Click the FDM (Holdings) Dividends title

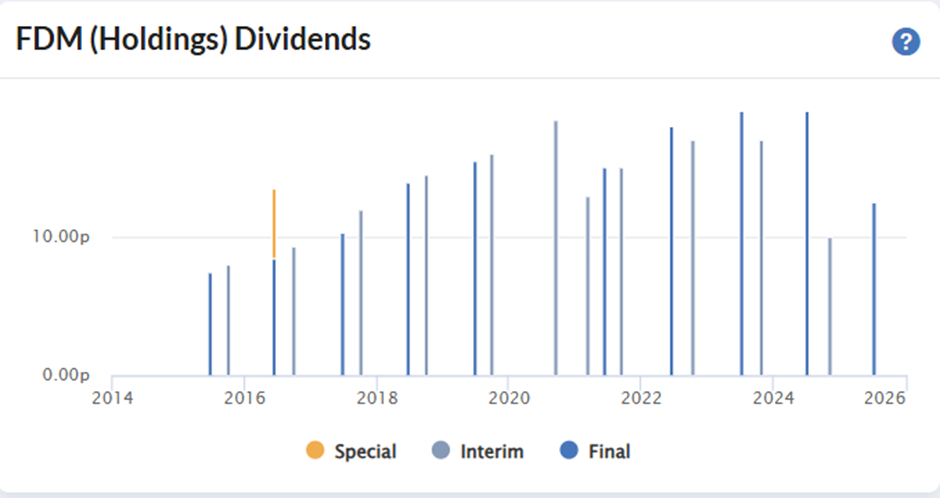193,40
